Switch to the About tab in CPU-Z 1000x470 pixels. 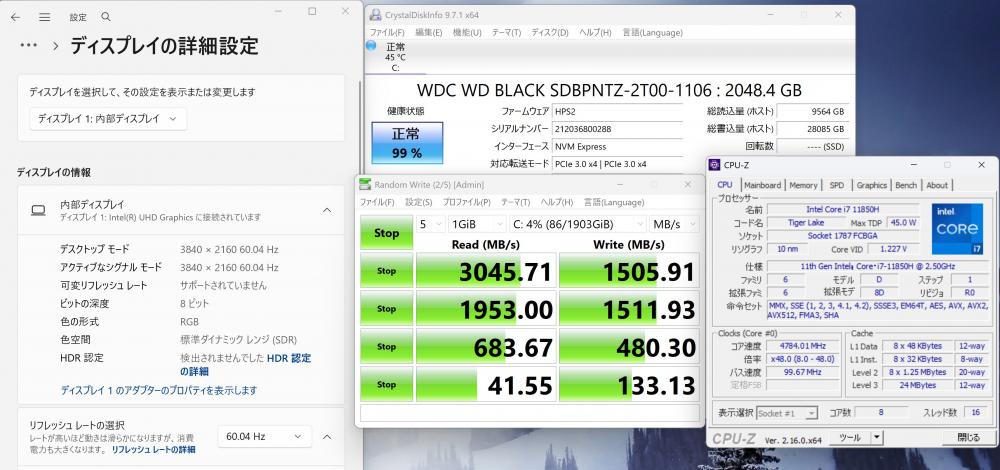(937, 185)
